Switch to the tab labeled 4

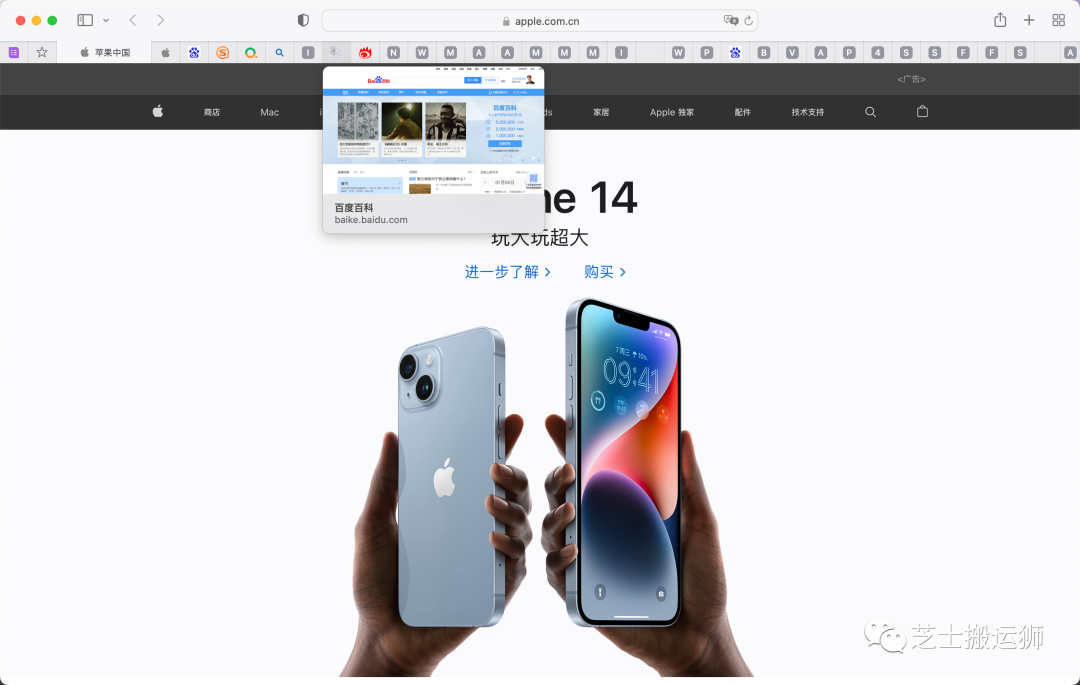pyautogui.click(x=878, y=52)
